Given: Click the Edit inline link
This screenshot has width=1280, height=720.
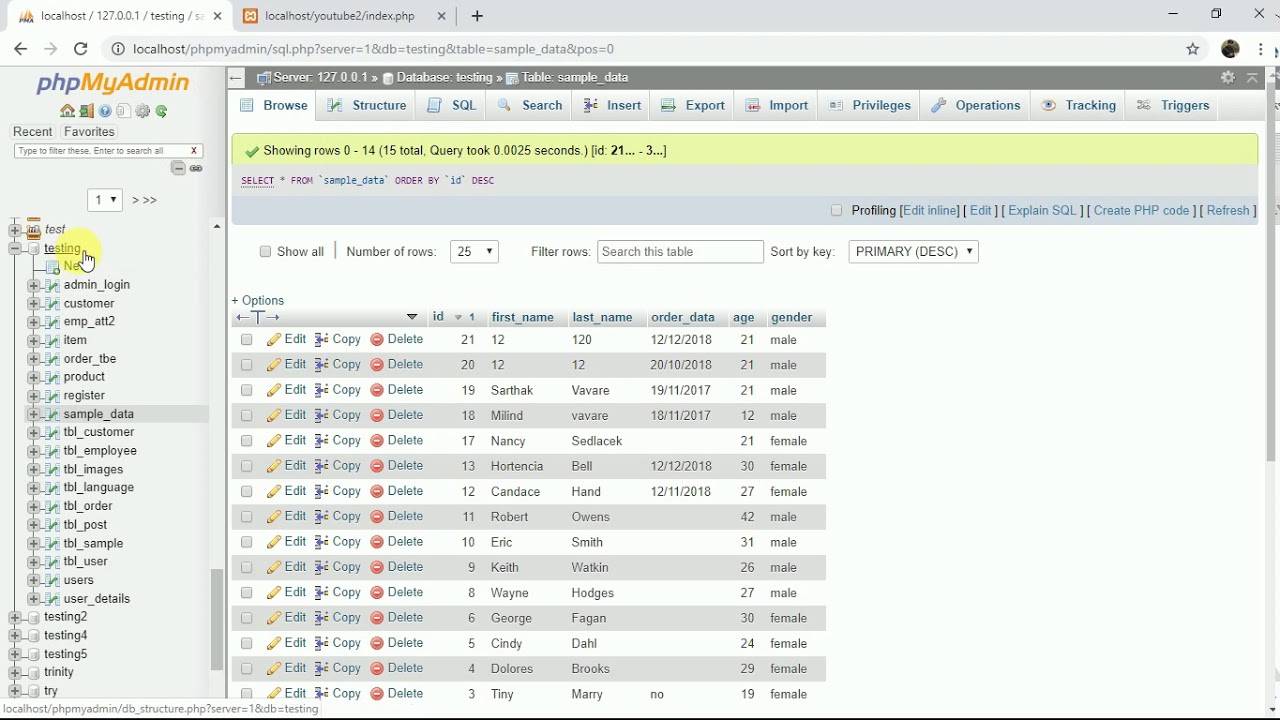Looking at the screenshot, I should point(929,210).
